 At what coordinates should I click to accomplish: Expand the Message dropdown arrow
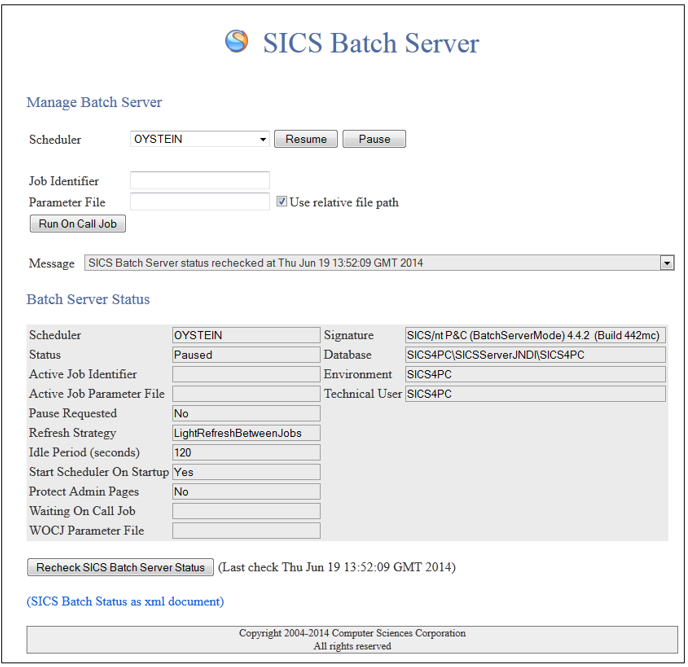pyautogui.click(x=667, y=263)
